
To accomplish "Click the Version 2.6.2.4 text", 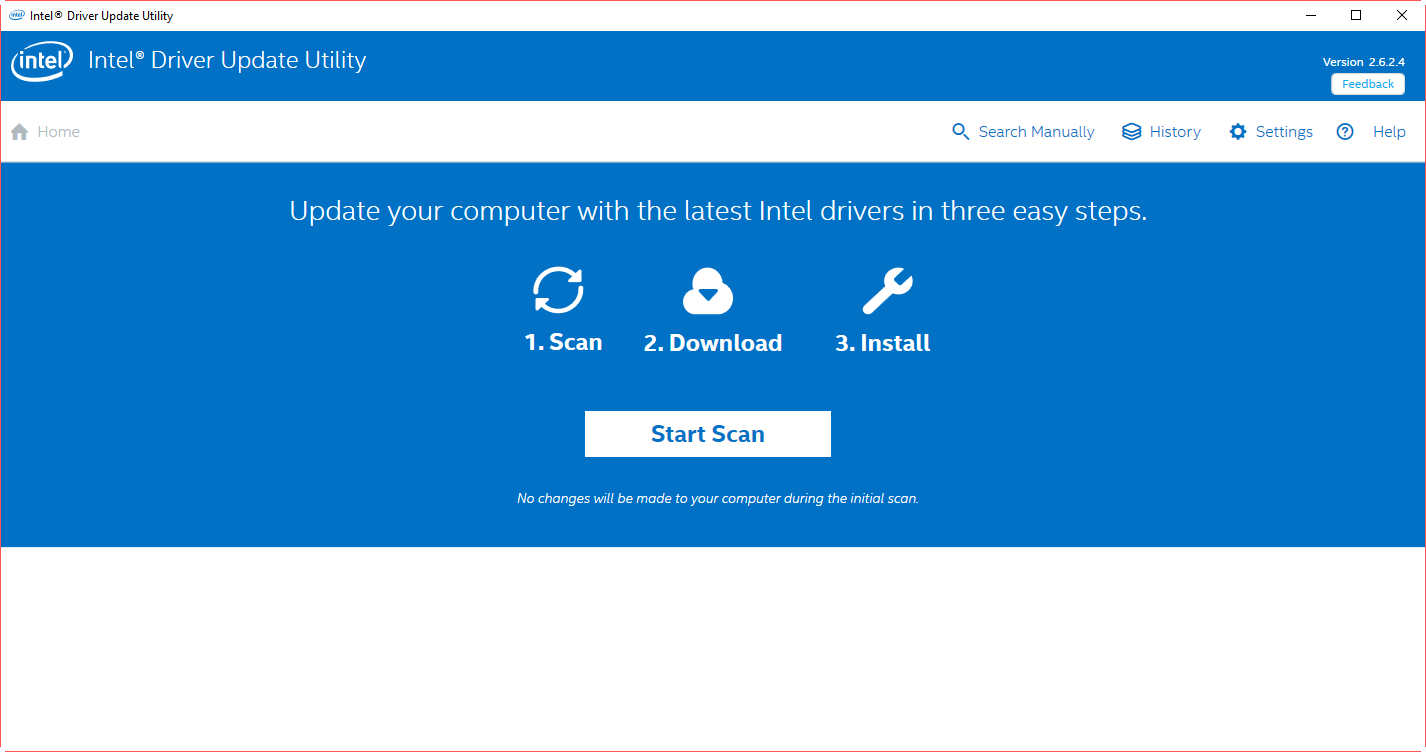I will tap(1363, 62).
